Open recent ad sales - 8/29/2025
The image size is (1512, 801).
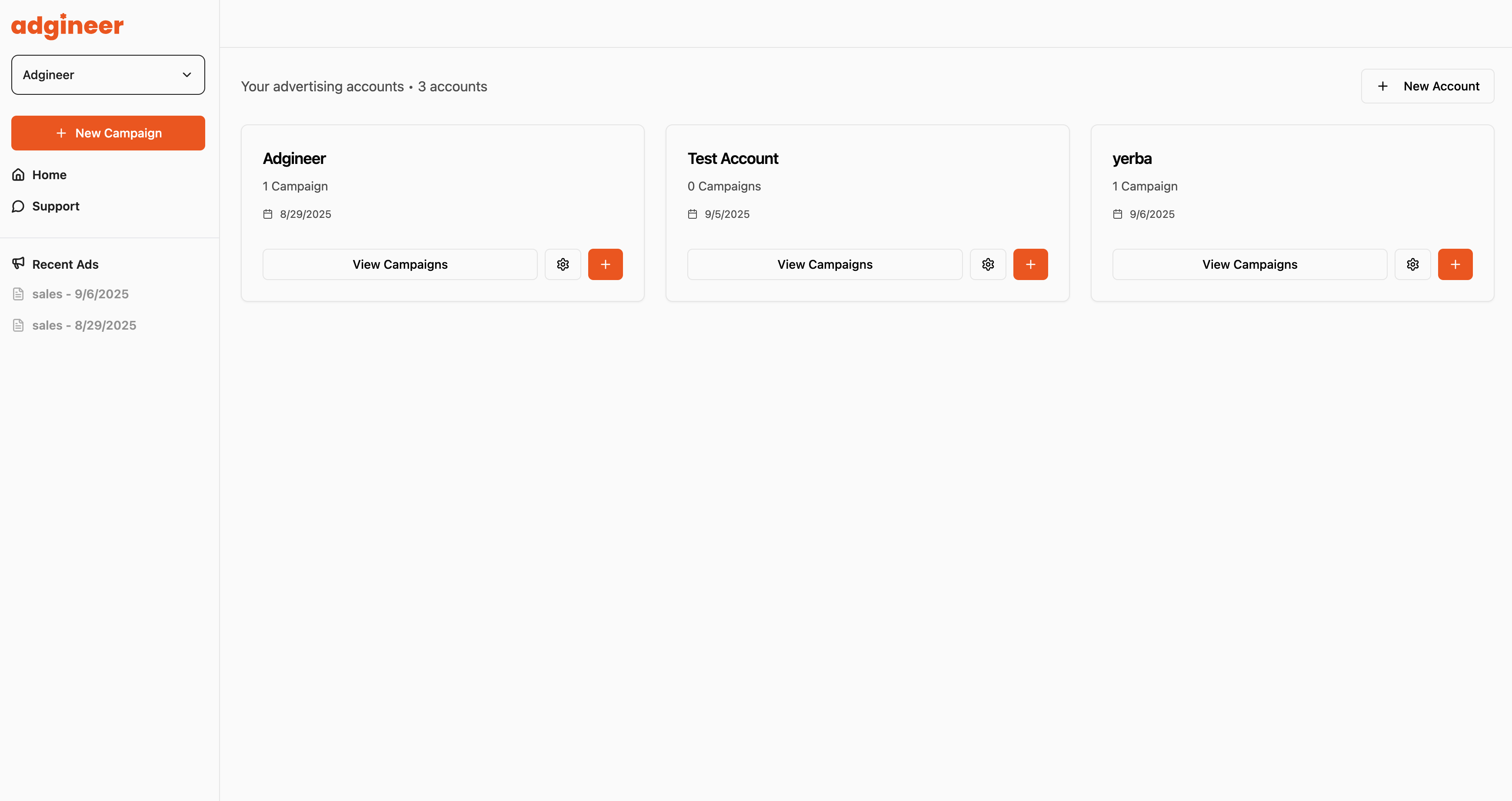coord(84,325)
